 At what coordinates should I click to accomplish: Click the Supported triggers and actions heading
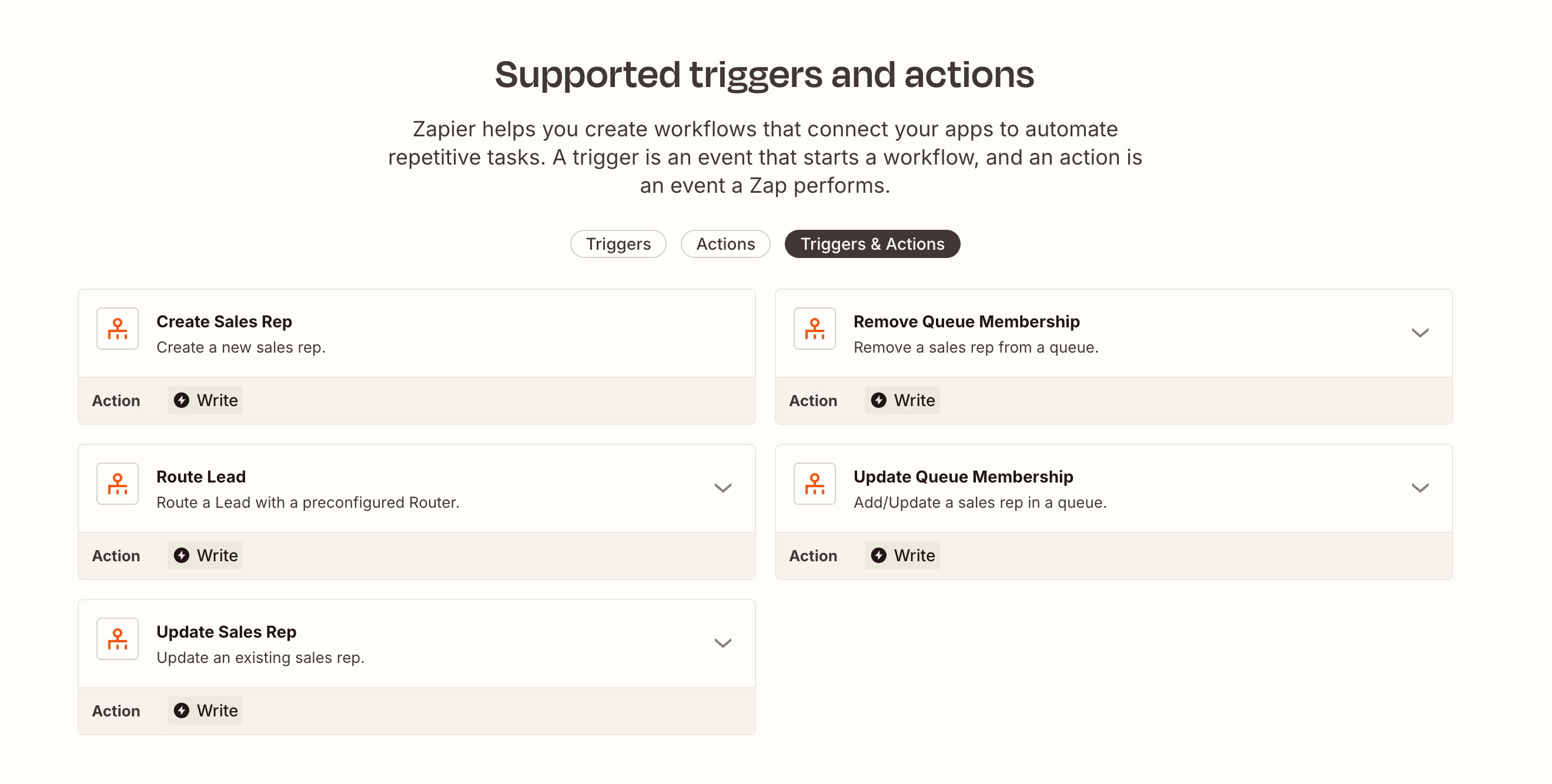pos(764,73)
